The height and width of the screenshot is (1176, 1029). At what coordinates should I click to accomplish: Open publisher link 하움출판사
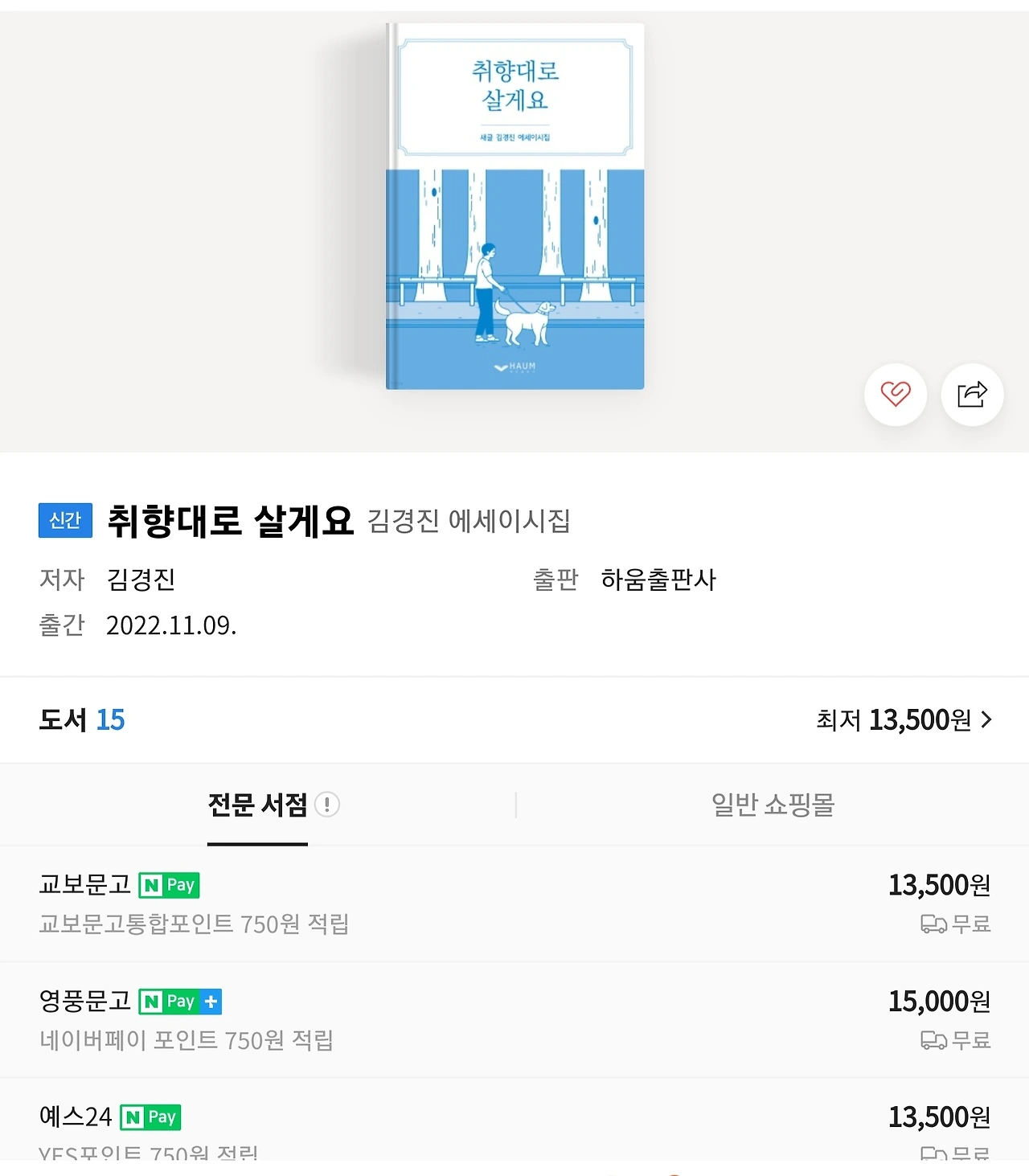658,580
